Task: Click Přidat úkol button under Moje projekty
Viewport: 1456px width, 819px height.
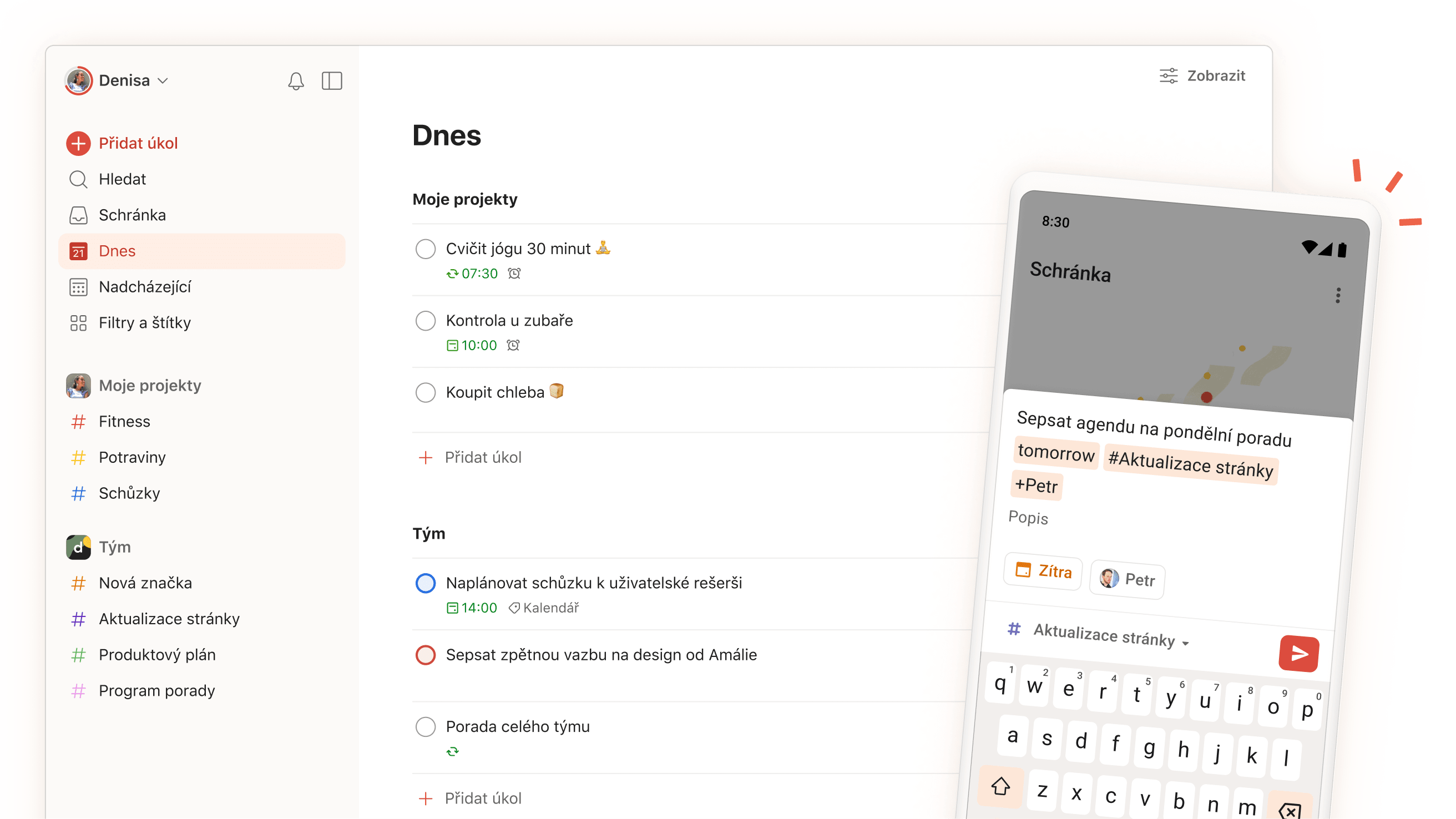Action: tap(485, 457)
